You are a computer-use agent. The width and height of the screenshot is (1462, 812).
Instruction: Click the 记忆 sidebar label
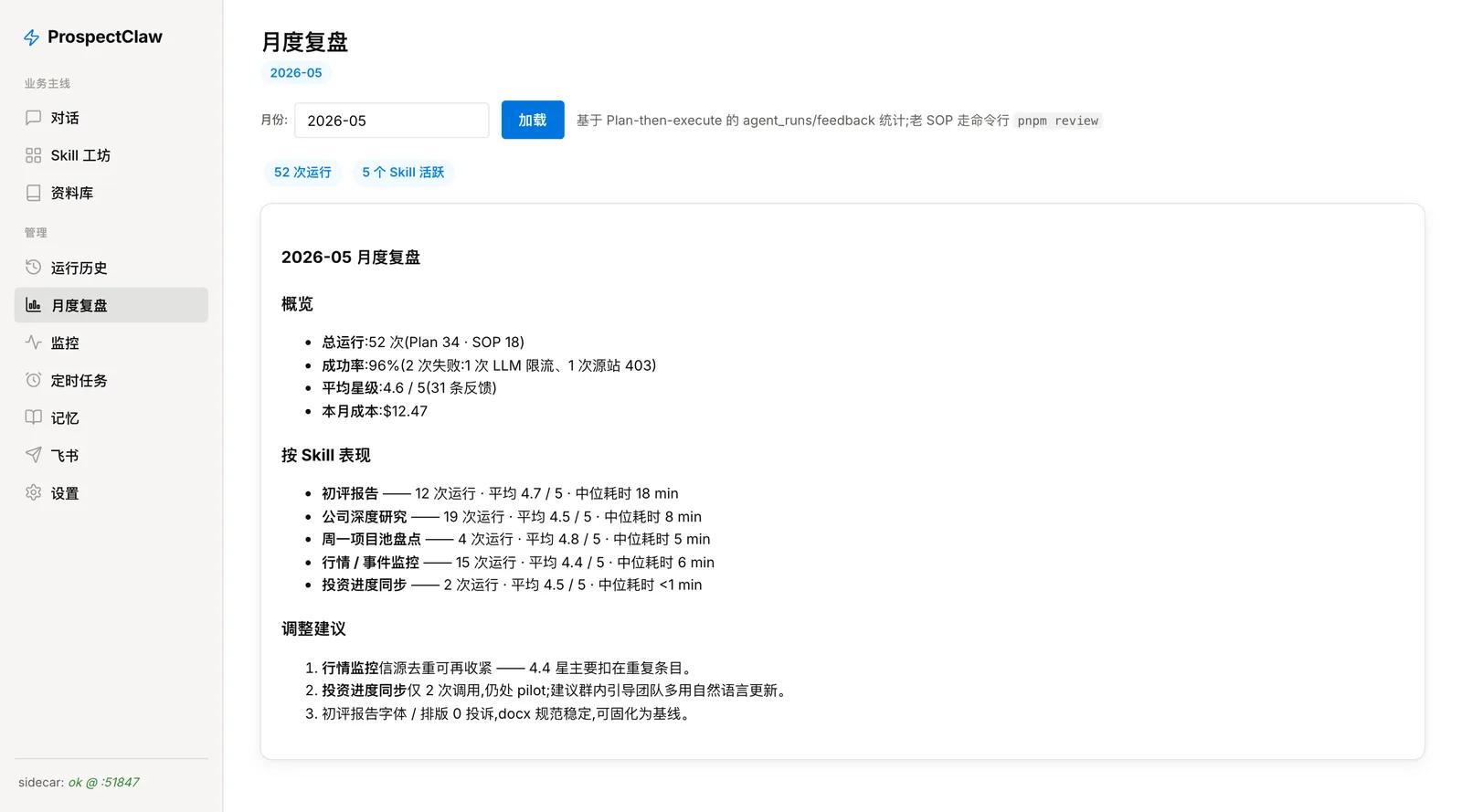(x=65, y=417)
